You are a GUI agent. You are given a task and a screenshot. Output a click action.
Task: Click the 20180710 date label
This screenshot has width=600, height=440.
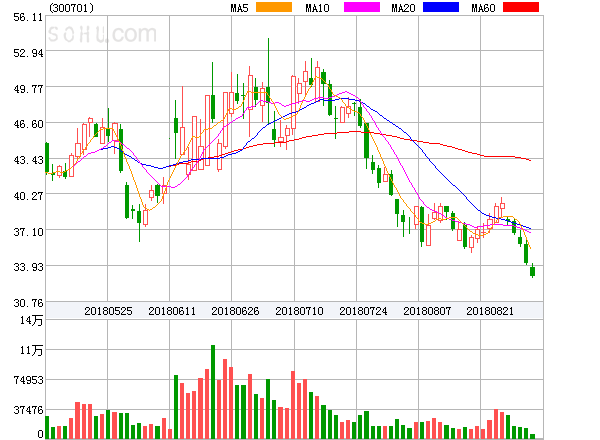[x=299, y=311]
